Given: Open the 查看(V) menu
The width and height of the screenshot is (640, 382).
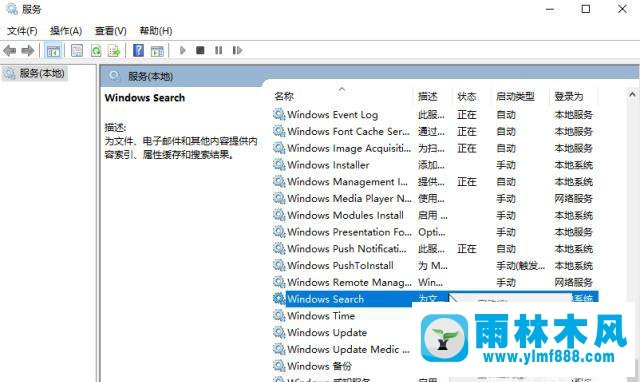Looking at the screenshot, I should pos(111,31).
